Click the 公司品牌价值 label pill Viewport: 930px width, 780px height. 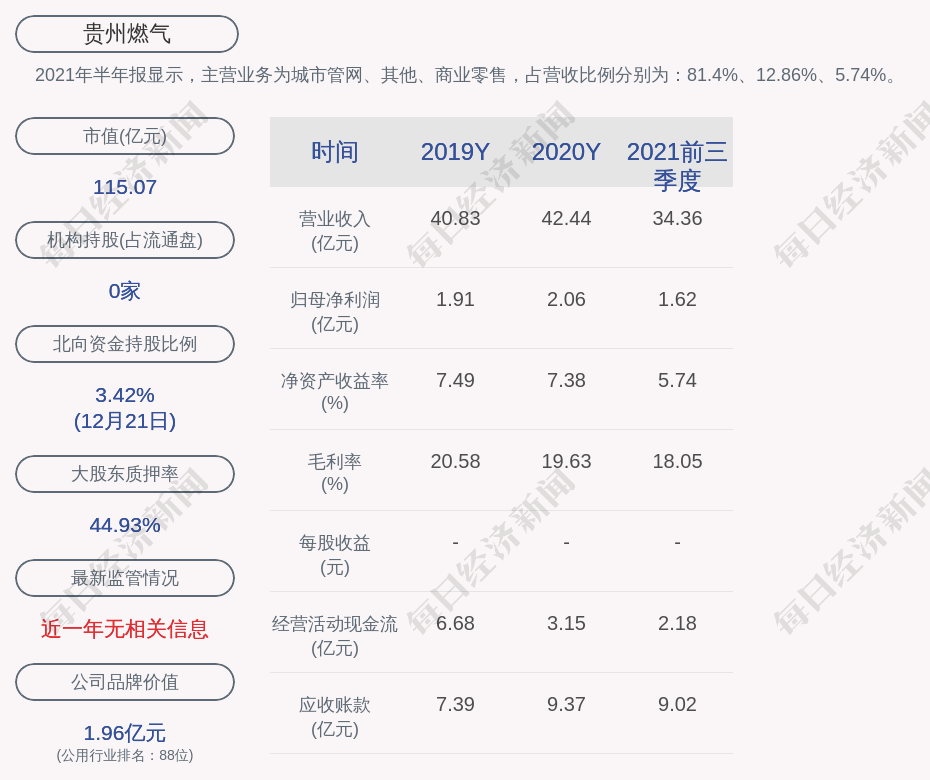point(125,682)
